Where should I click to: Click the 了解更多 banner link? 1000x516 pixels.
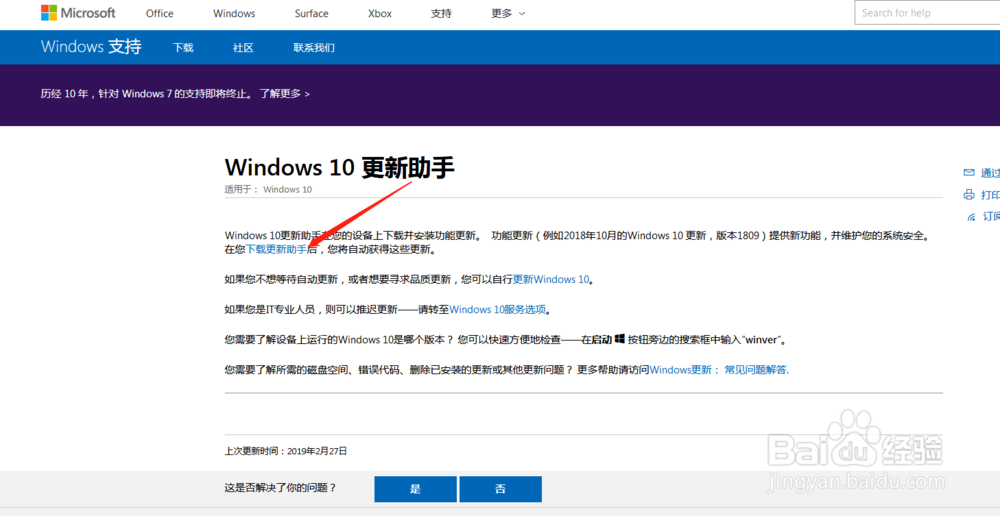click(x=284, y=94)
